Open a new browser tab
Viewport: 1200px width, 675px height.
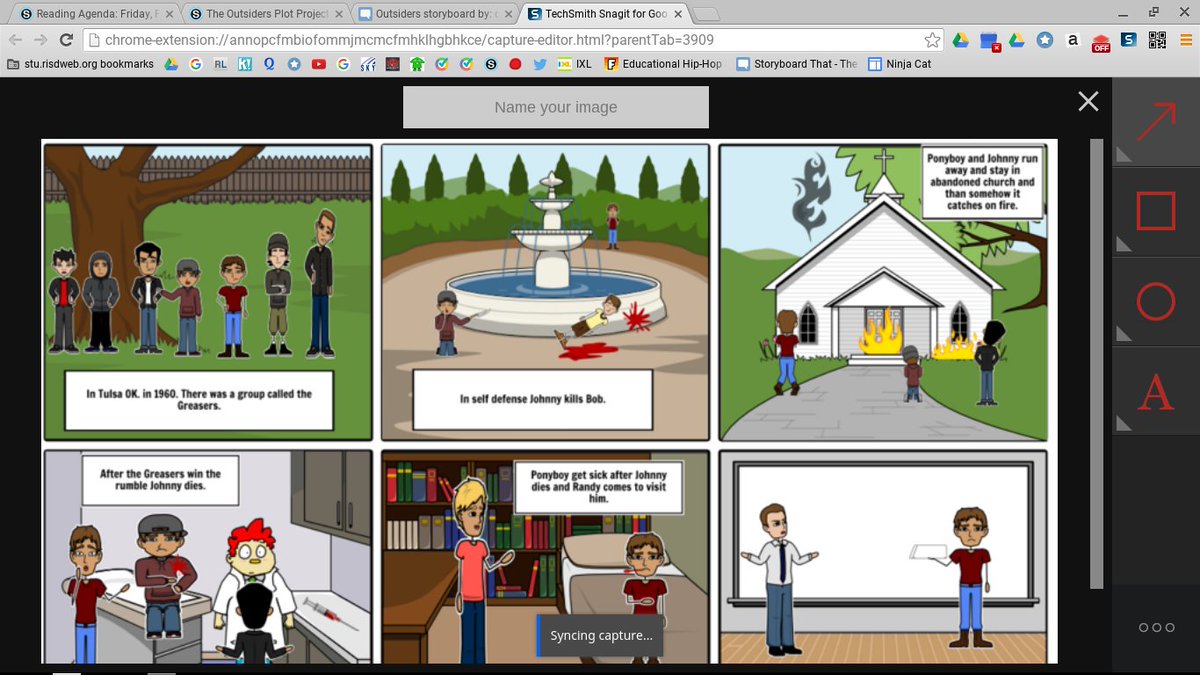706,14
